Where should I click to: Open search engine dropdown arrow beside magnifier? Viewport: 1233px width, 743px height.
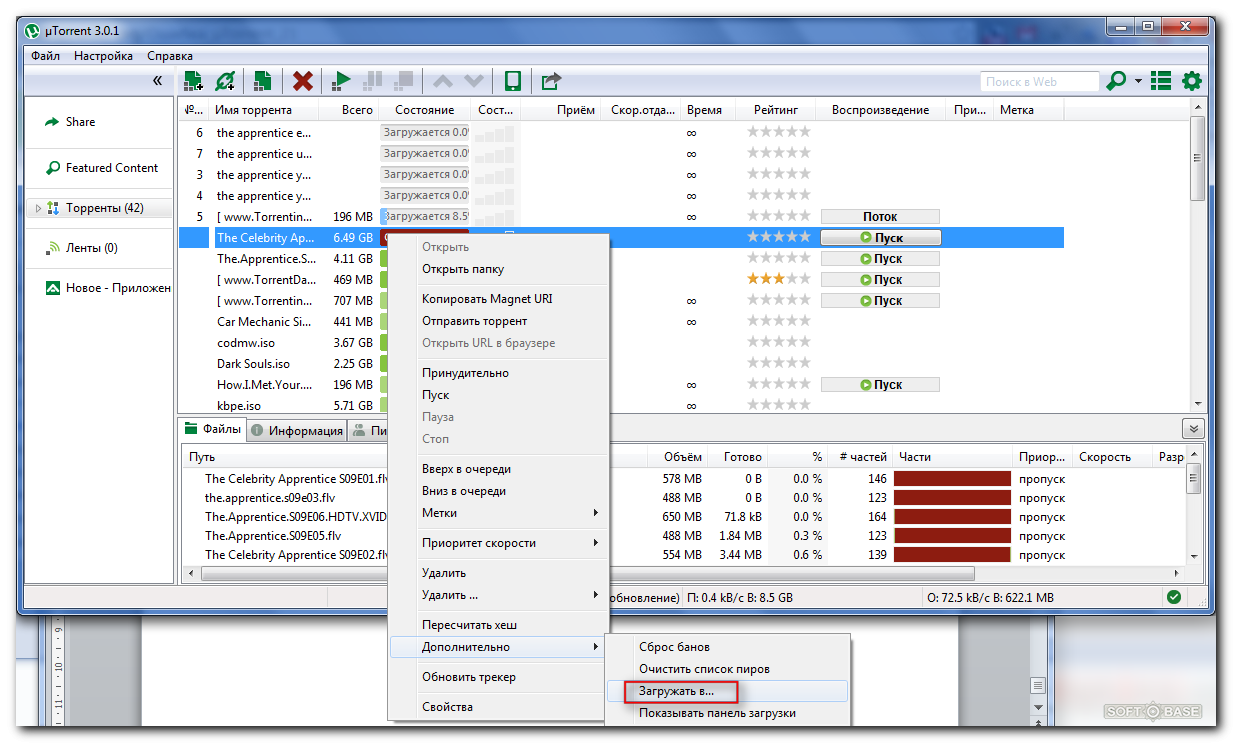coord(1138,81)
